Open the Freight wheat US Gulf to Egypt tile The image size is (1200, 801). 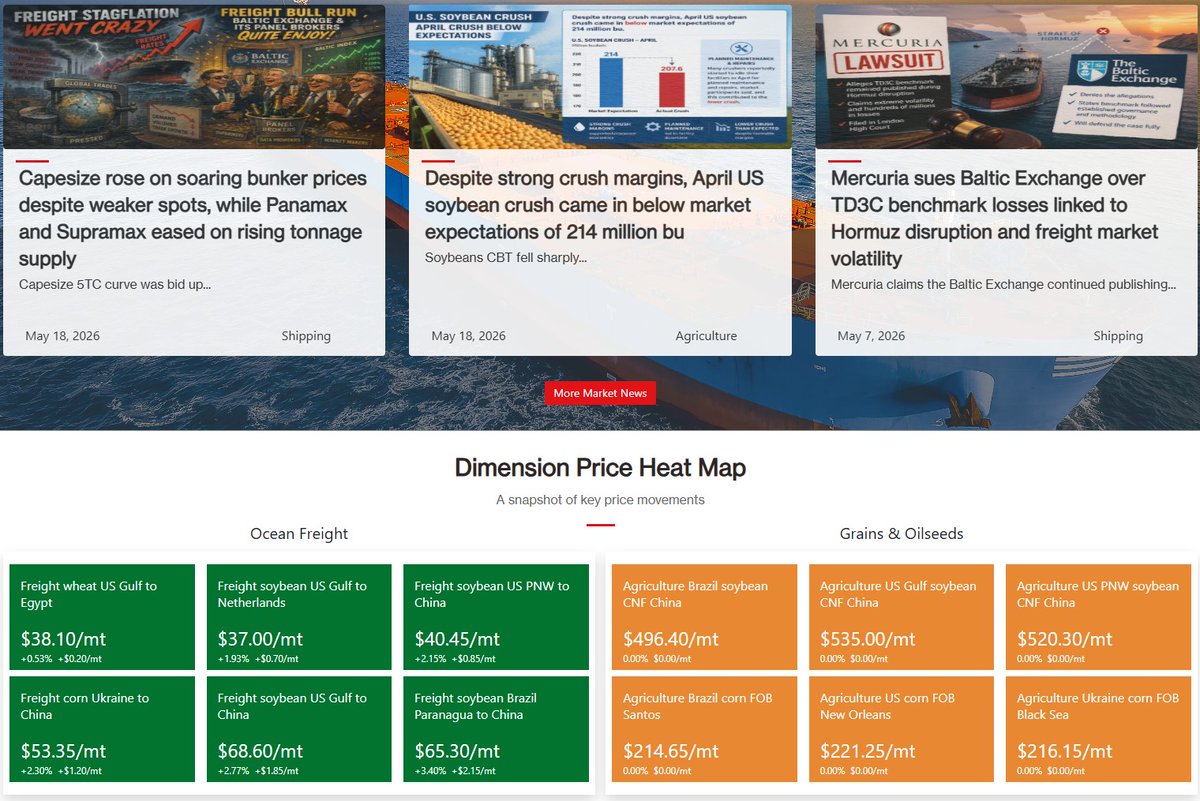[103, 617]
